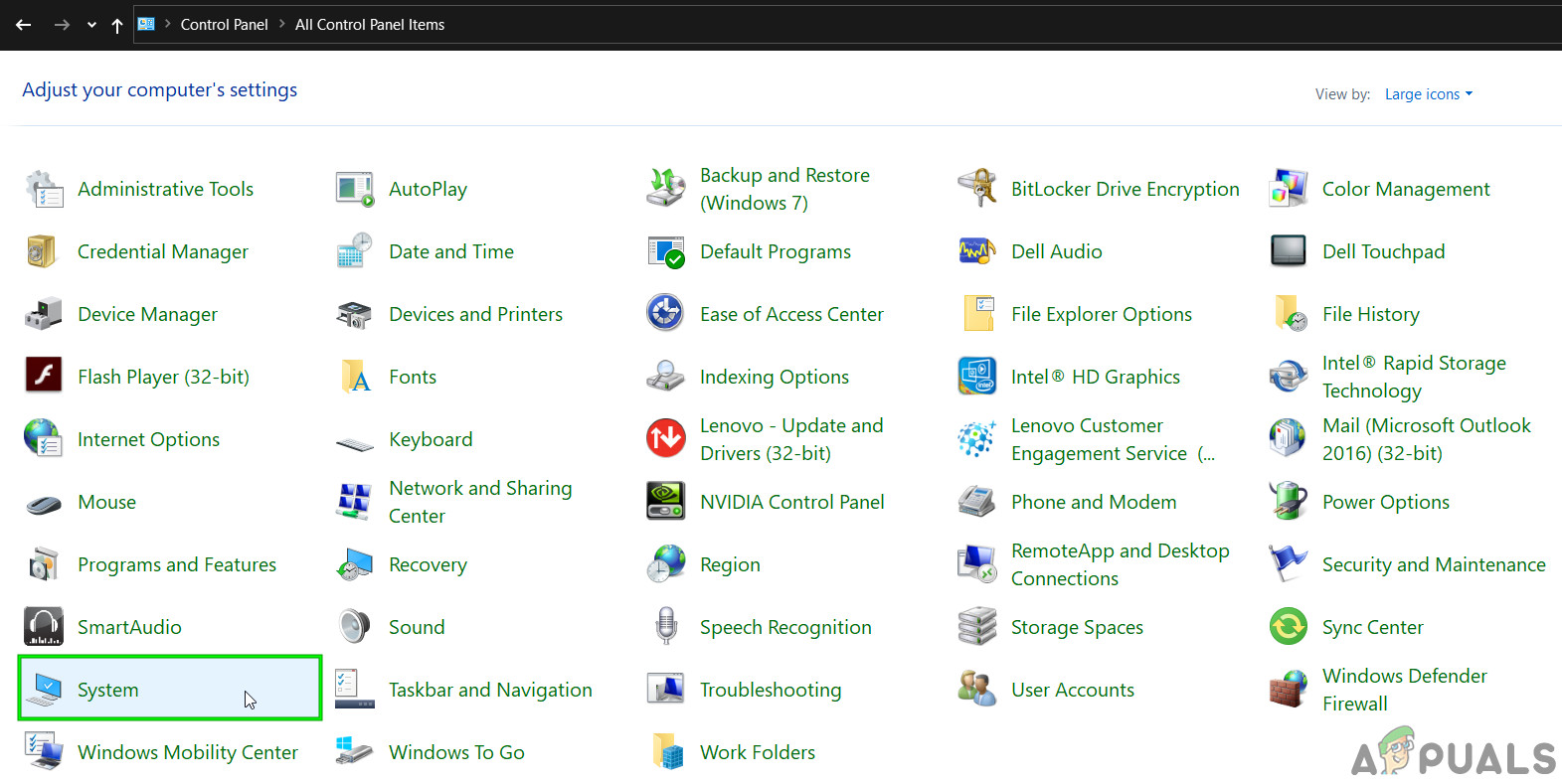Click the Power Options battery icon
Viewport: 1562px width, 784px height.
click(x=1288, y=502)
